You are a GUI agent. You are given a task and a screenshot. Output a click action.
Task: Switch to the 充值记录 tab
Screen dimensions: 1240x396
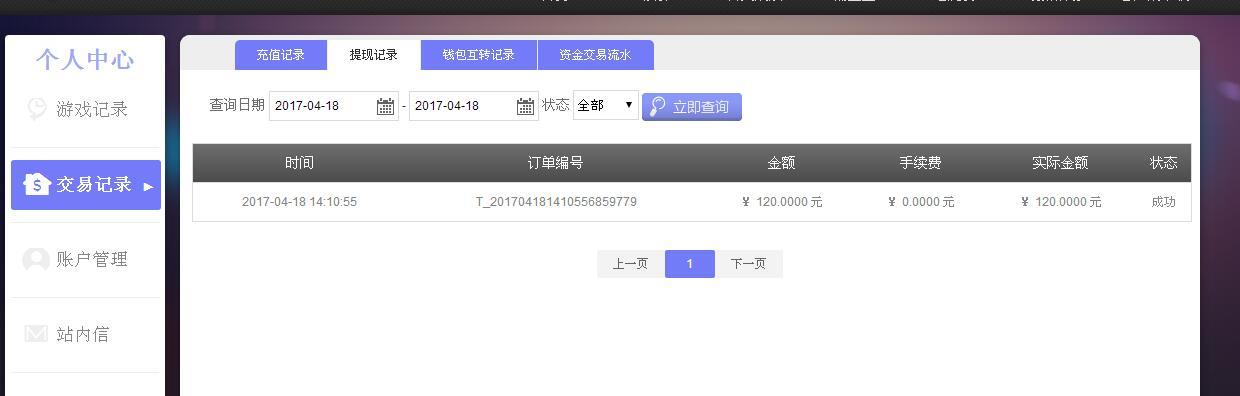[281, 55]
